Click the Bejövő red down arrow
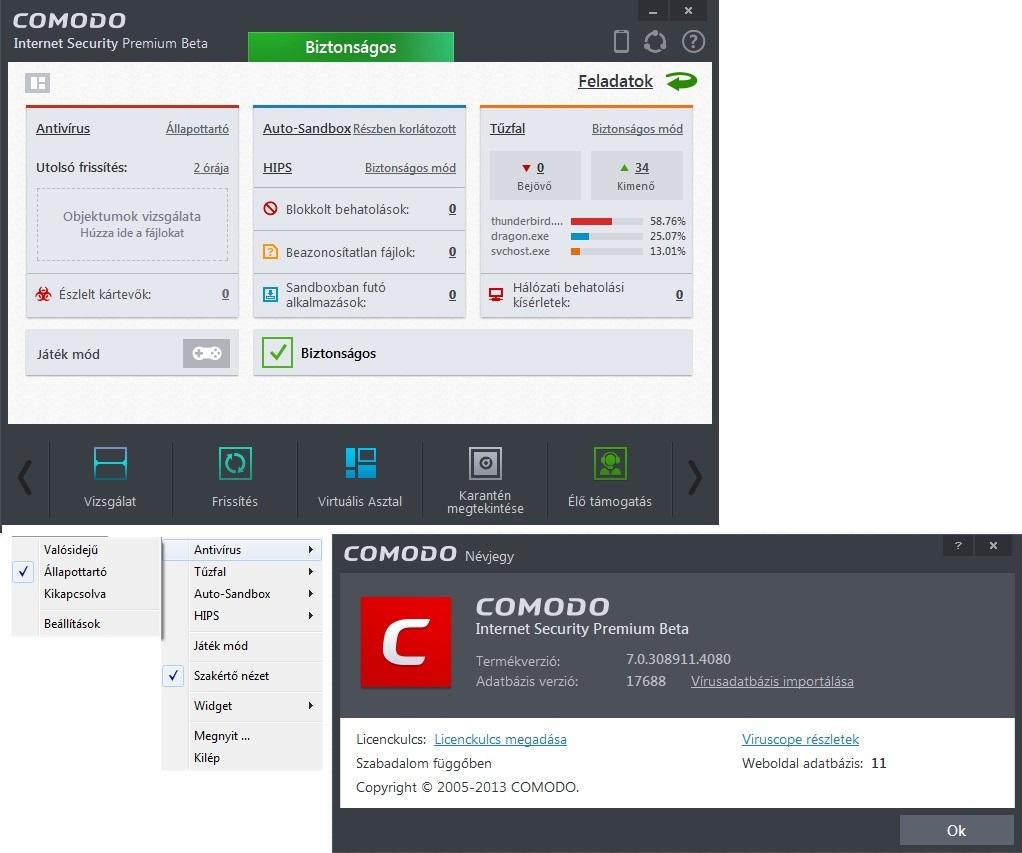Viewport: 1022px width, 853px height. 526,168
